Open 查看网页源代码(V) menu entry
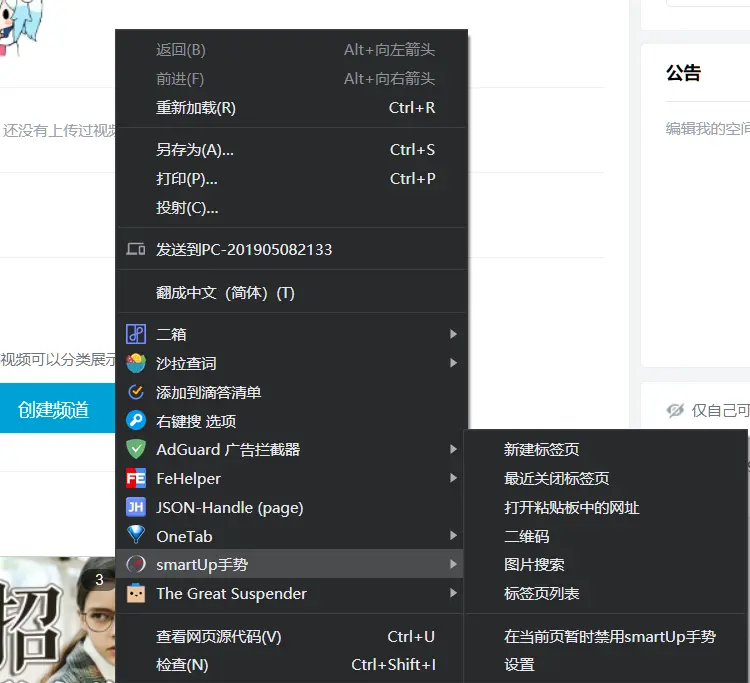Screen dimensions: 750x683 (289, 637)
